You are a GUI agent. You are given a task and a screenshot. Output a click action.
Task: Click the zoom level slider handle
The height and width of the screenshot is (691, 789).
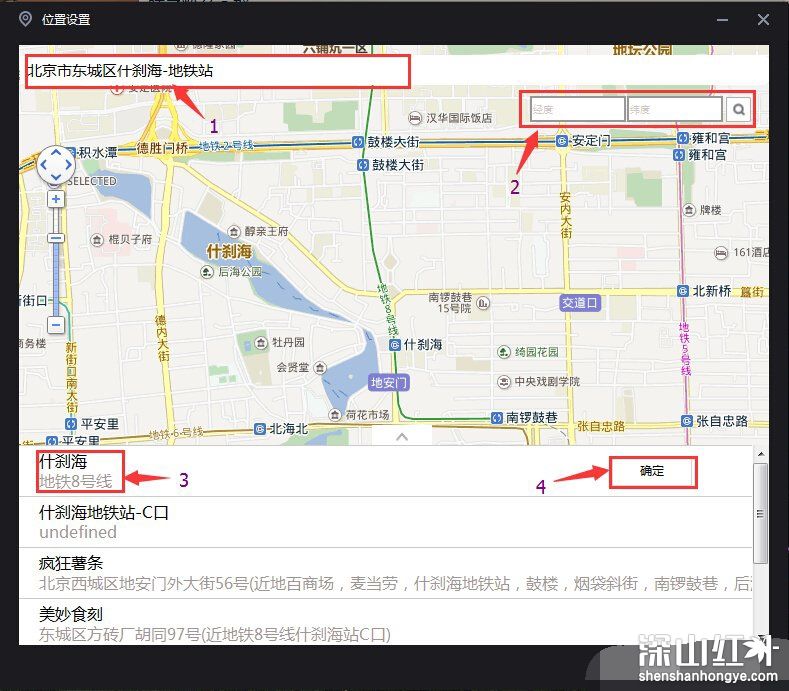click(56, 238)
